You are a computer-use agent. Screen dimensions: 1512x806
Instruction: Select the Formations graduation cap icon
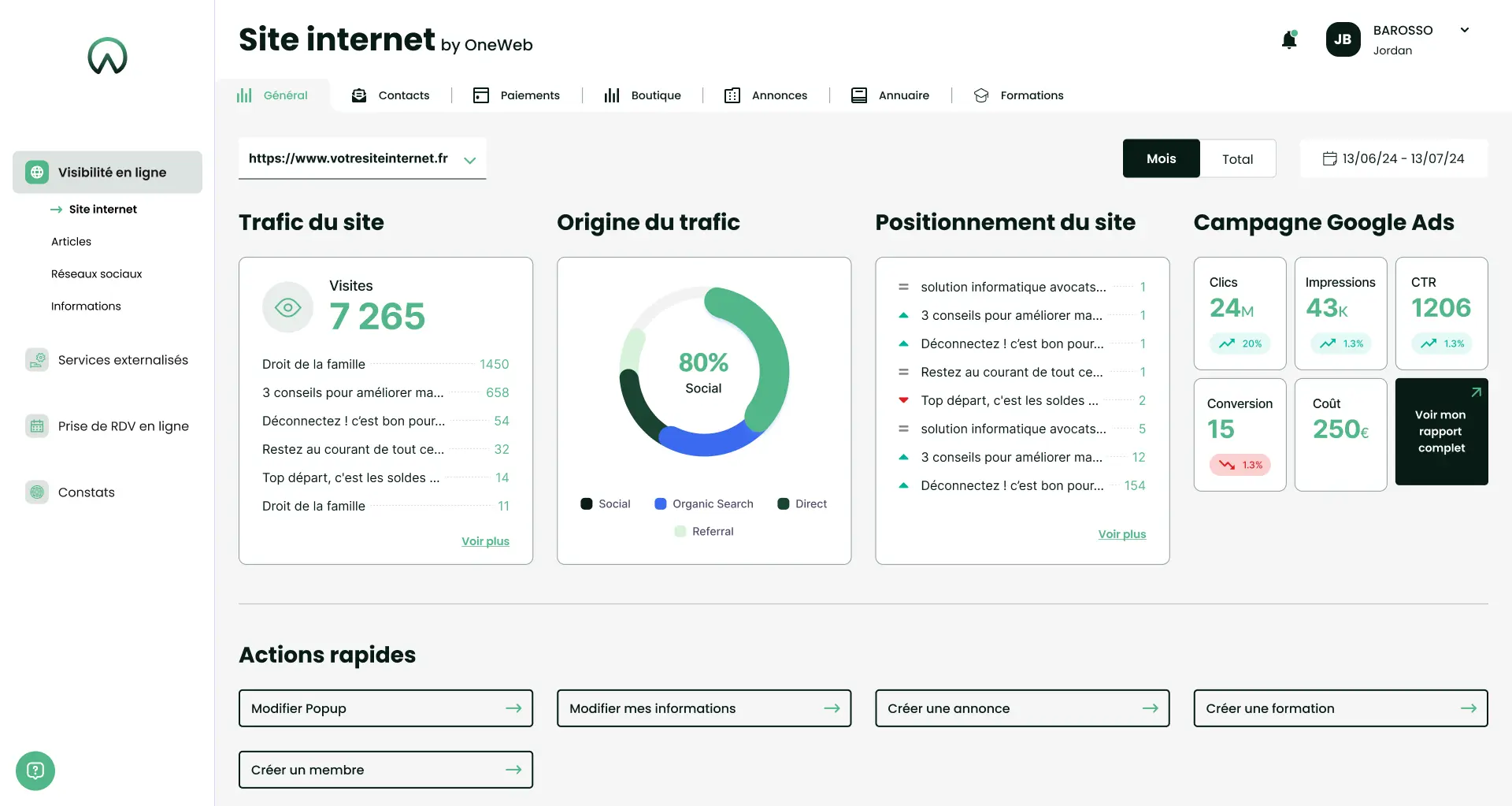(981, 95)
